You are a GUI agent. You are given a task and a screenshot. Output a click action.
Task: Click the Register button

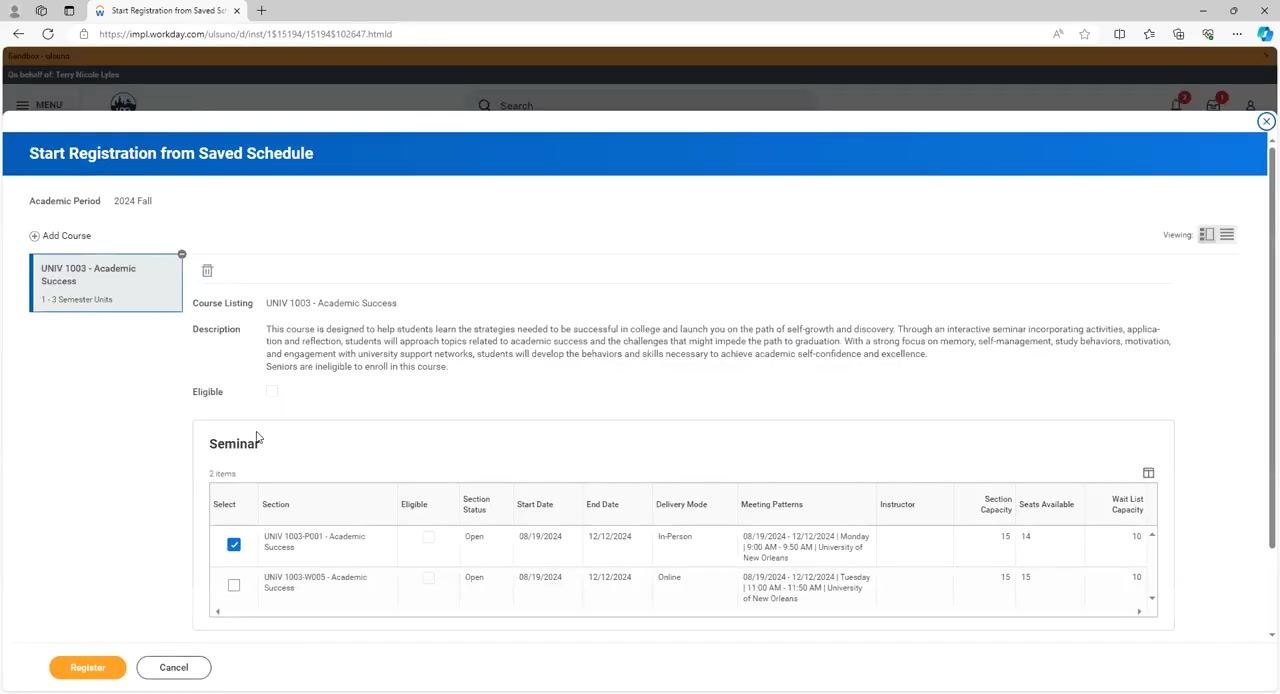(x=88, y=668)
